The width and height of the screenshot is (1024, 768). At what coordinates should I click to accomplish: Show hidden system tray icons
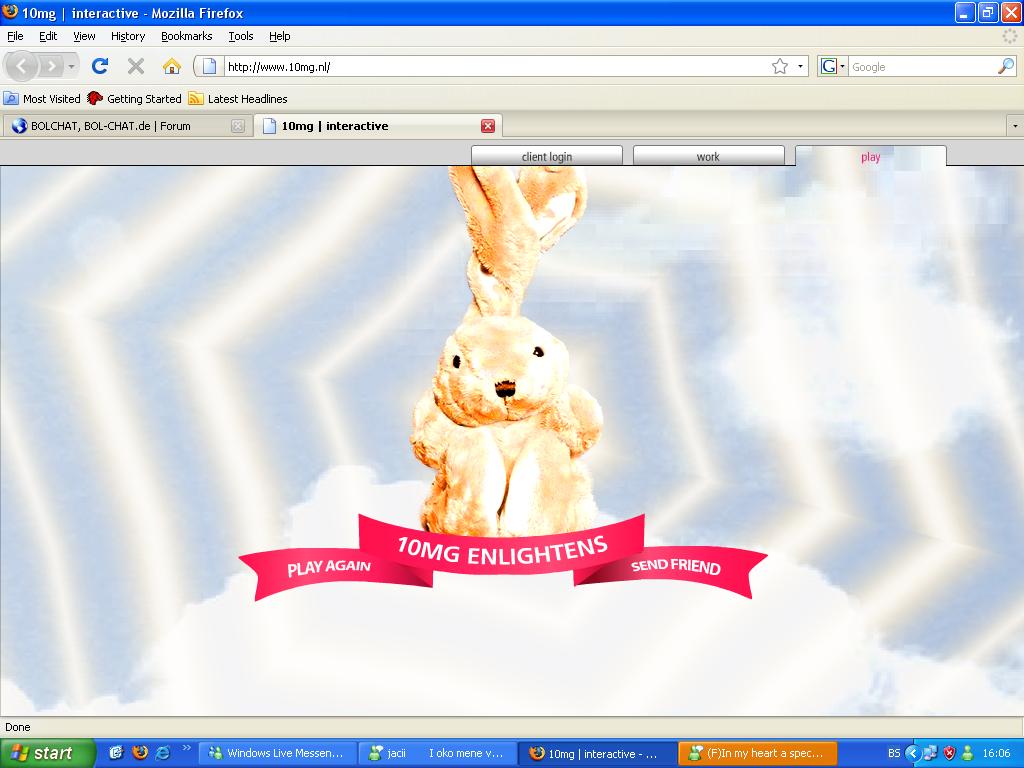[912, 753]
